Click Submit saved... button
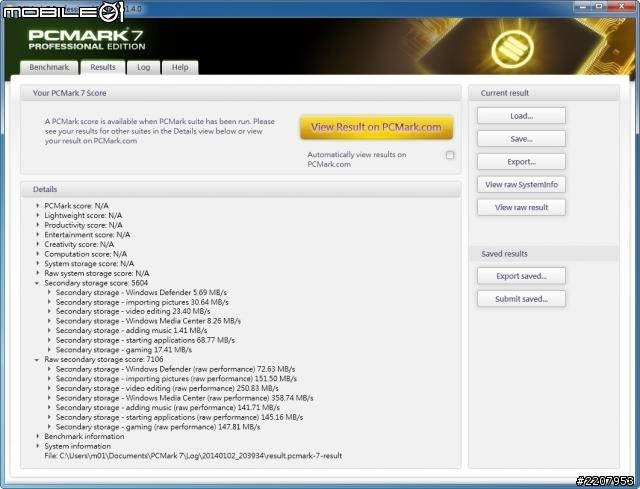This screenshot has height=489, width=640. (521, 299)
